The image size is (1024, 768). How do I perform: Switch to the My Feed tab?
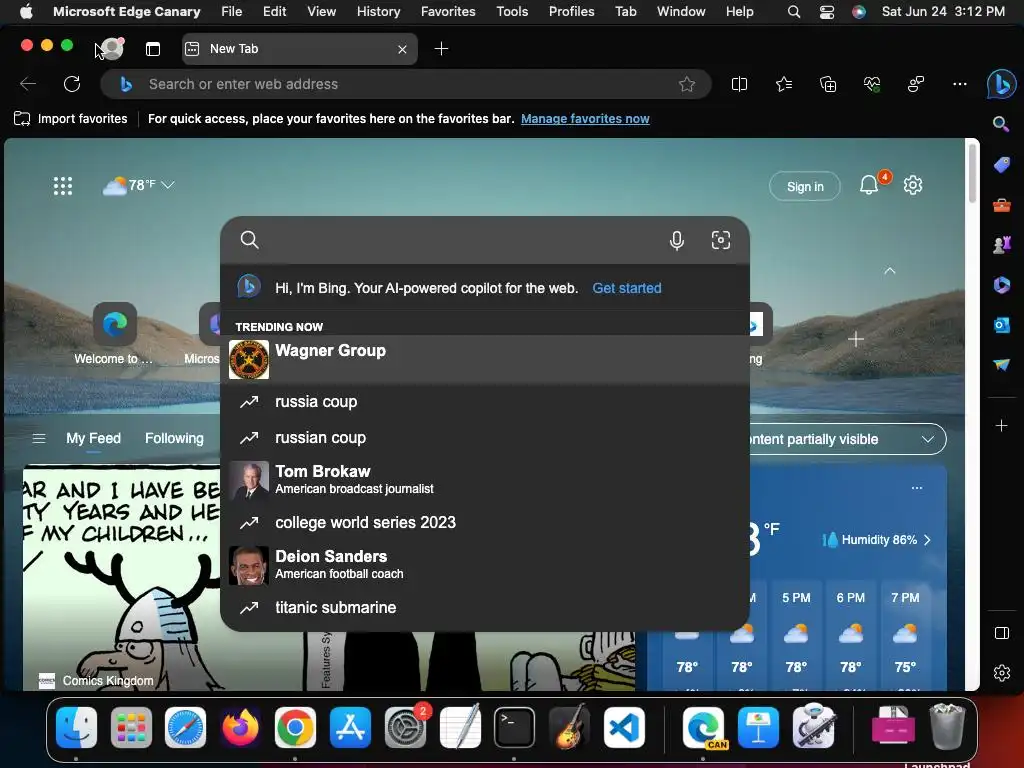93,438
